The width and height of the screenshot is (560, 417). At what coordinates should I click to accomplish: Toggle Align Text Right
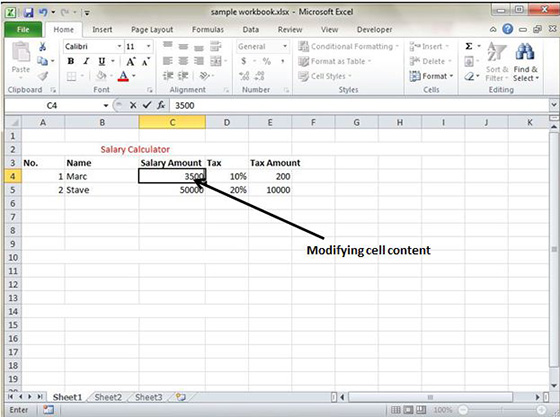coord(199,61)
